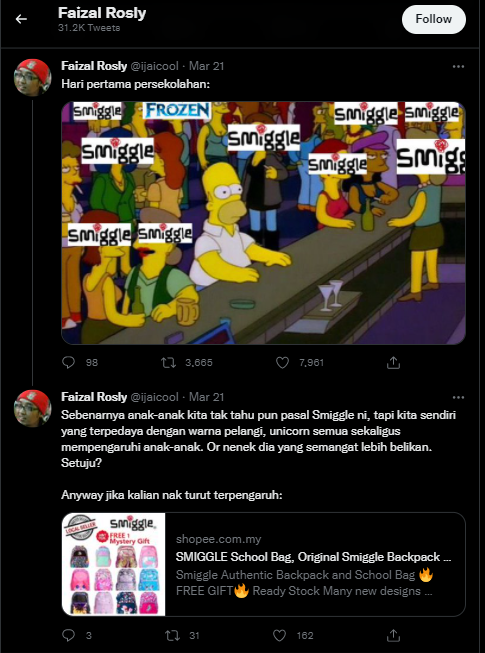Open more options on the first tweet

pyautogui.click(x=458, y=66)
